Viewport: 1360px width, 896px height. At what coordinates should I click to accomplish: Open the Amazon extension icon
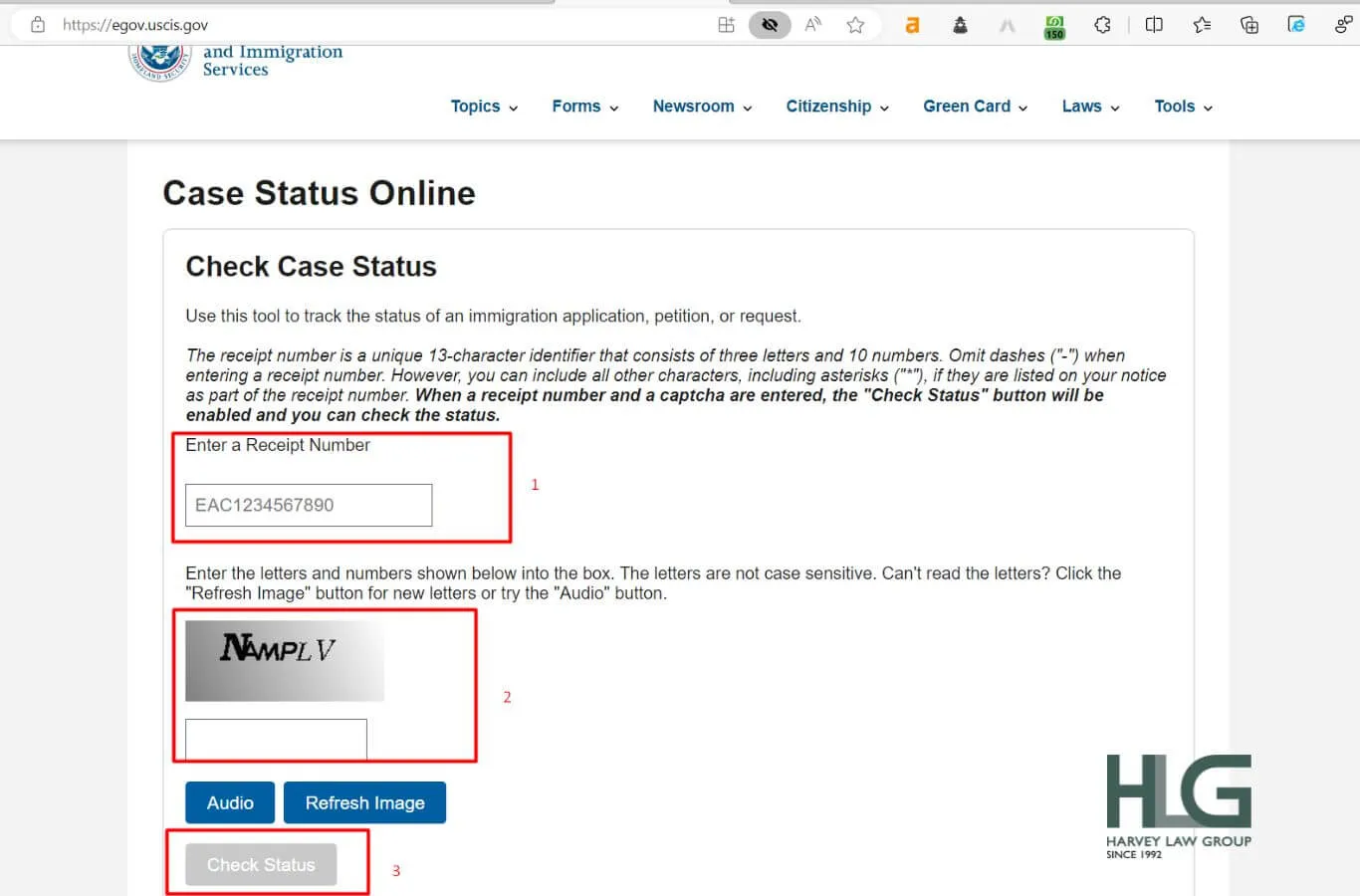(912, 25)
